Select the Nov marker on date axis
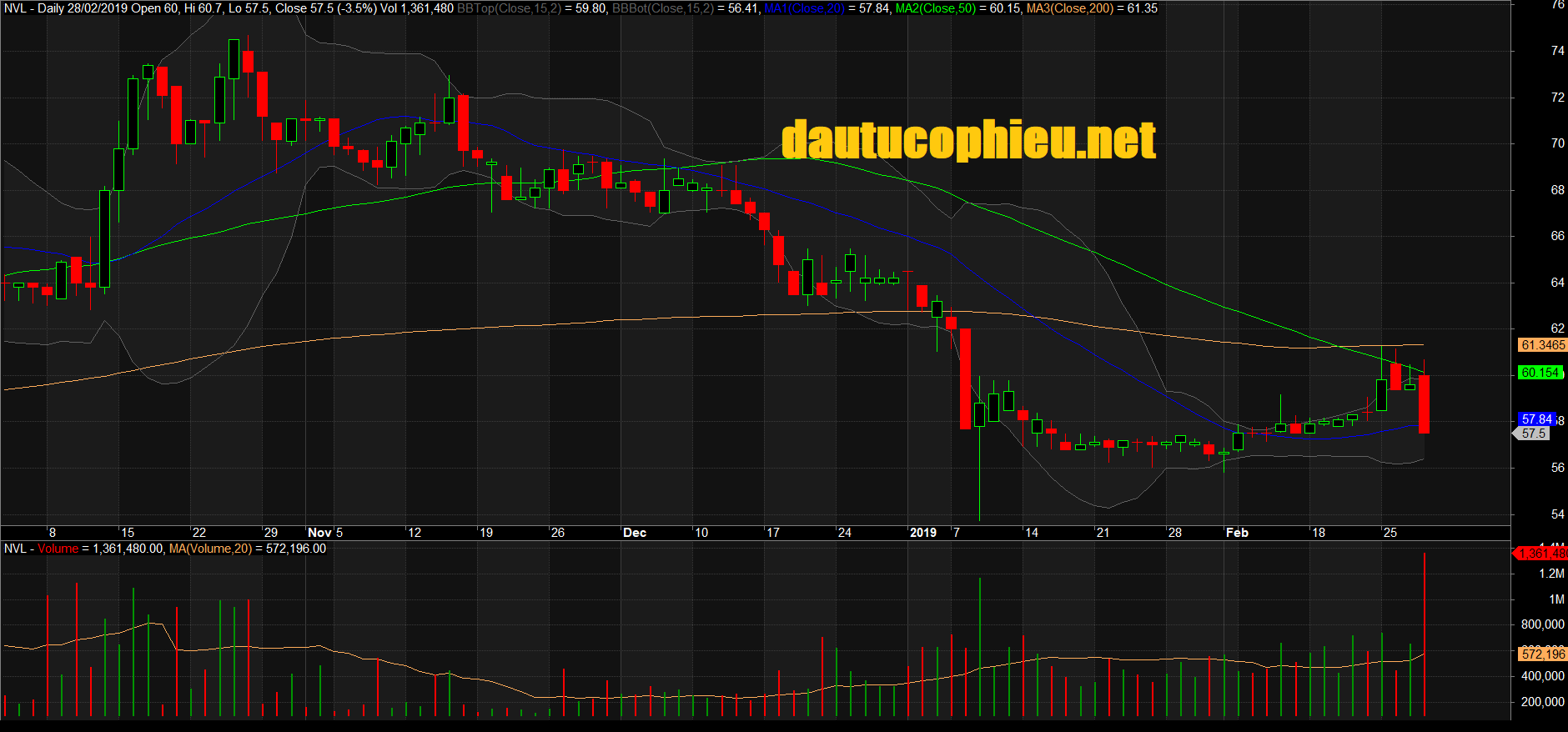Image resolution: width=1568 pixels, height=732 pixels. (x=319, y=533)
